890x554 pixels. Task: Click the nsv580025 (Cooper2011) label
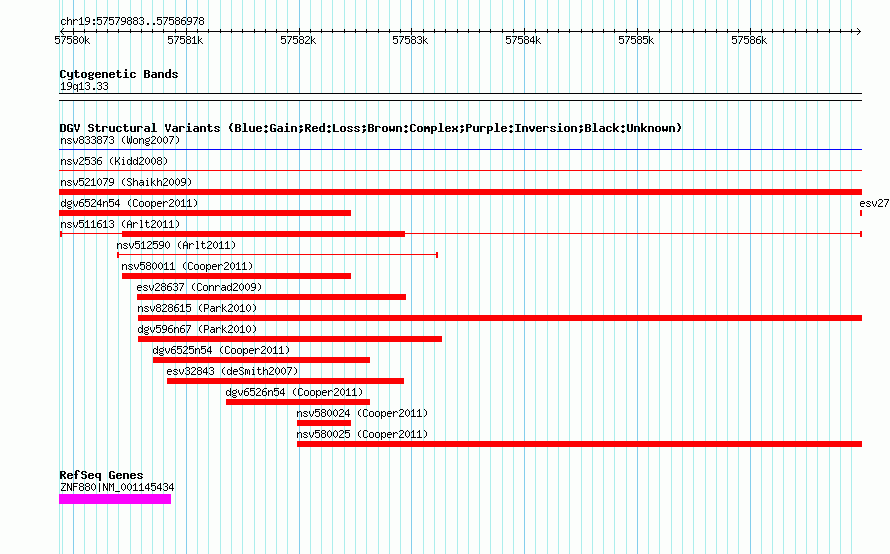(x=362, y=434)
